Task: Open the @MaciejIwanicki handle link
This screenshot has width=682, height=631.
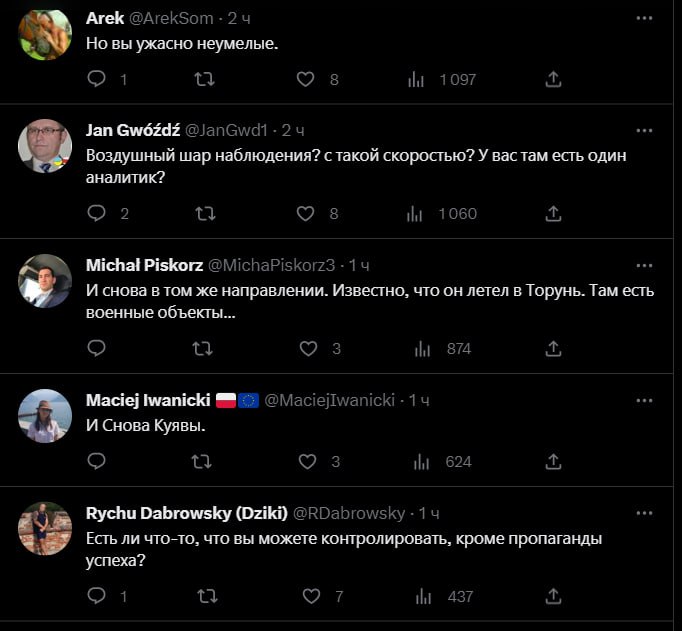Action: 330,400
